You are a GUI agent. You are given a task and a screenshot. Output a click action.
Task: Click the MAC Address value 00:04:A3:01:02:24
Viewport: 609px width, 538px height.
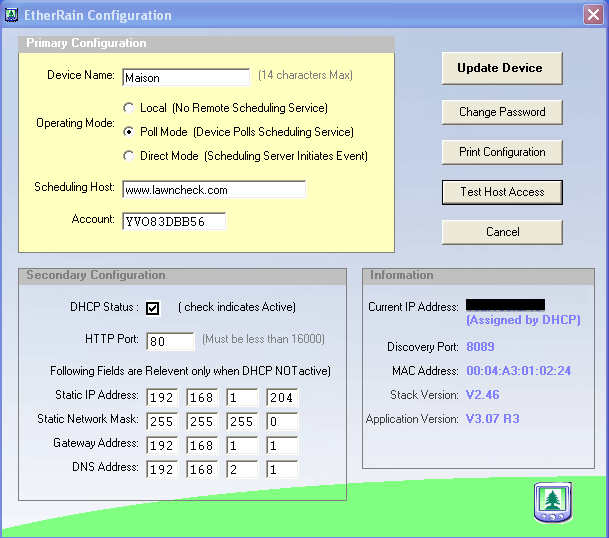tap(519, 371)
